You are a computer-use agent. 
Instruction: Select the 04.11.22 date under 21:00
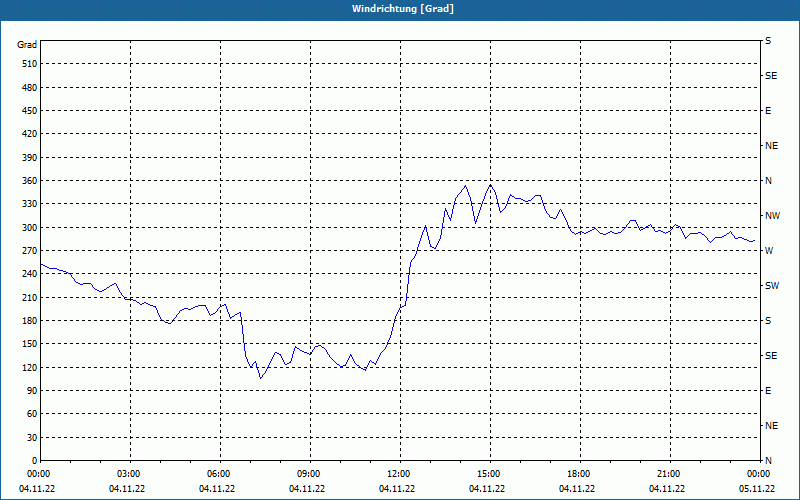click(667, 489)
